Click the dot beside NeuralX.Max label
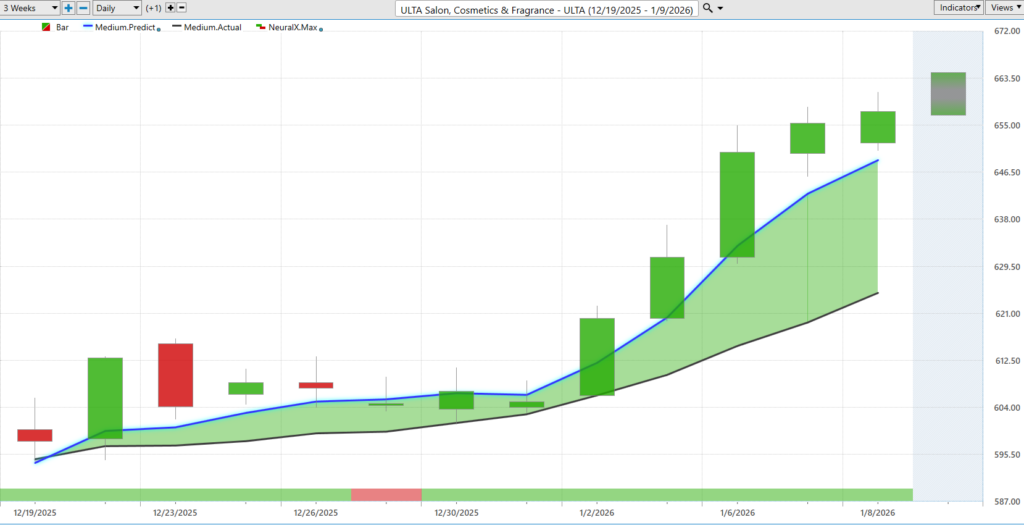 (x=321, y=29)
